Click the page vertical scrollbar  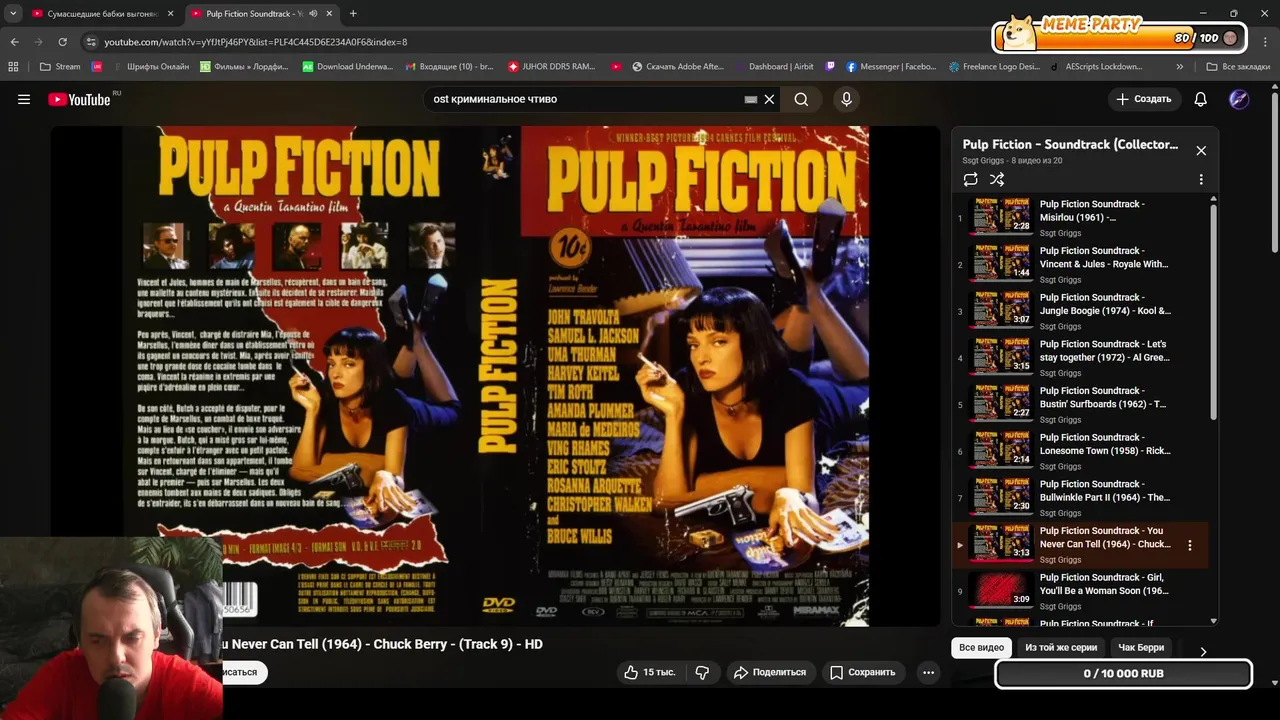(1275, 170)
